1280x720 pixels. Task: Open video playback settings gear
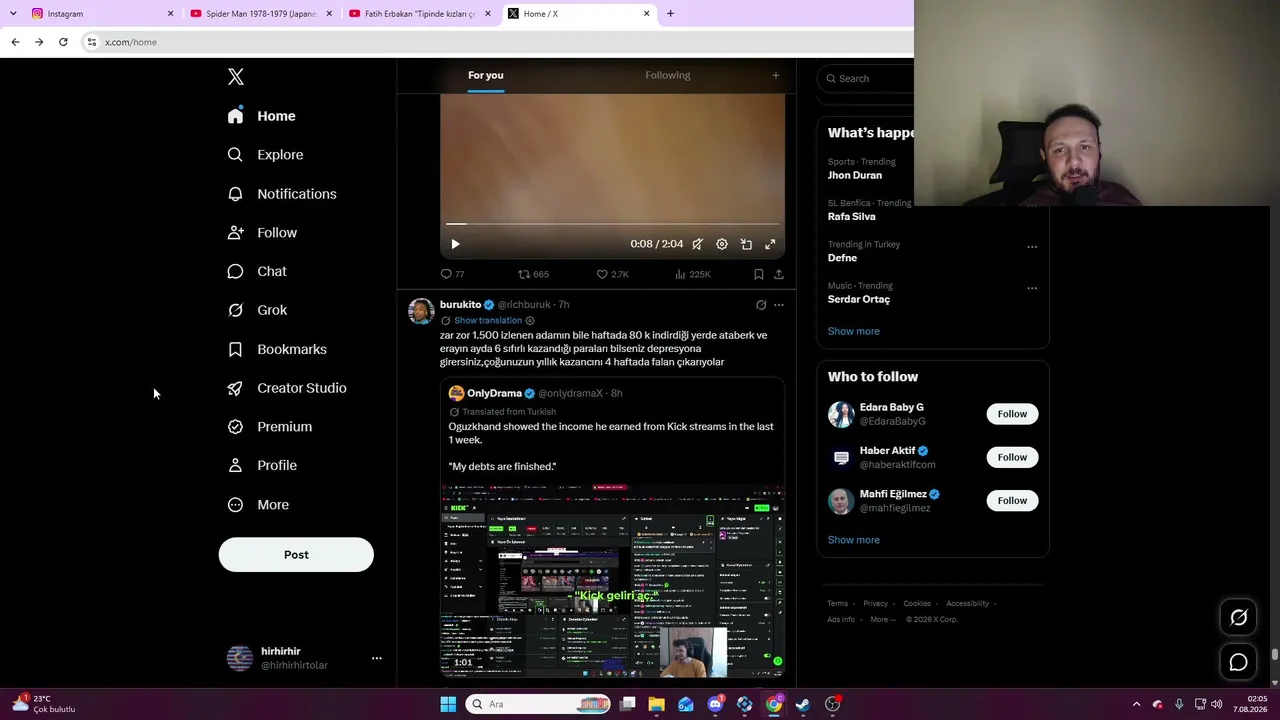(722, 244)
